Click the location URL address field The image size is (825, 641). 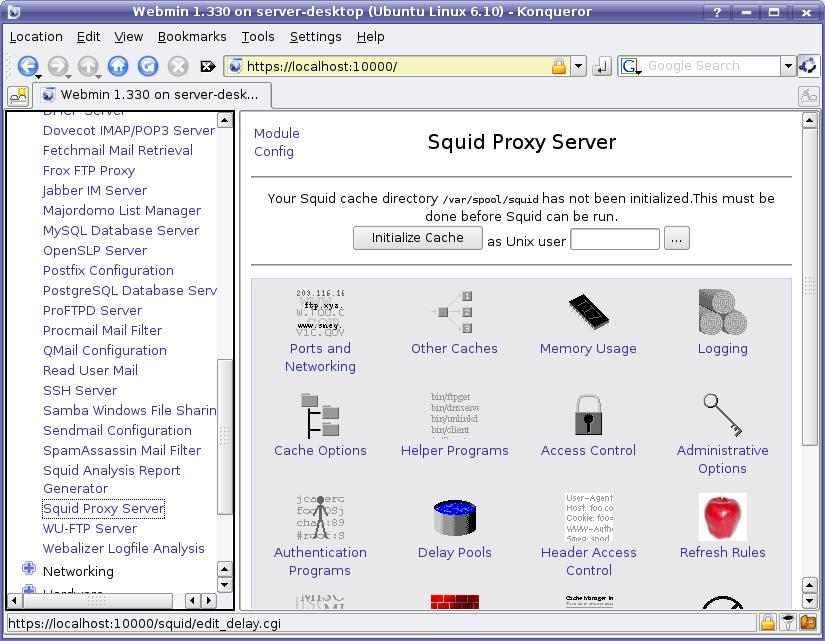tap(397, 66)
